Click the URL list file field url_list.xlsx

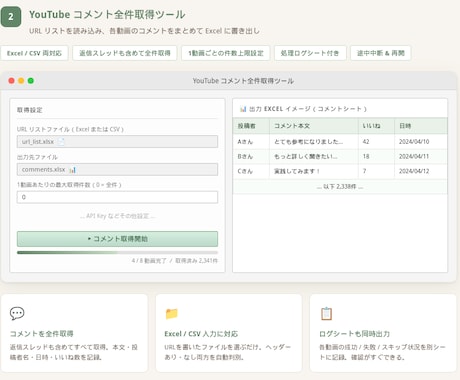pos(117,142)
